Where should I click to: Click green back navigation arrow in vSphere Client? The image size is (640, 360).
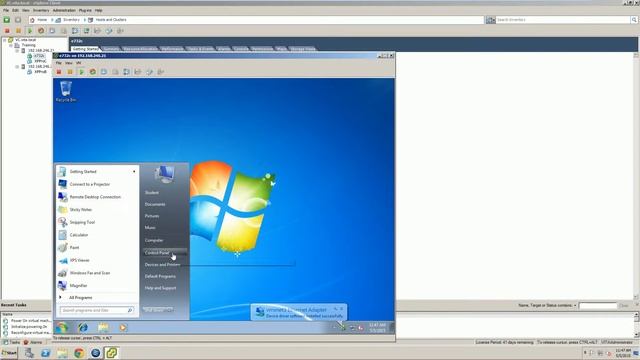click(x=7, y=20)
